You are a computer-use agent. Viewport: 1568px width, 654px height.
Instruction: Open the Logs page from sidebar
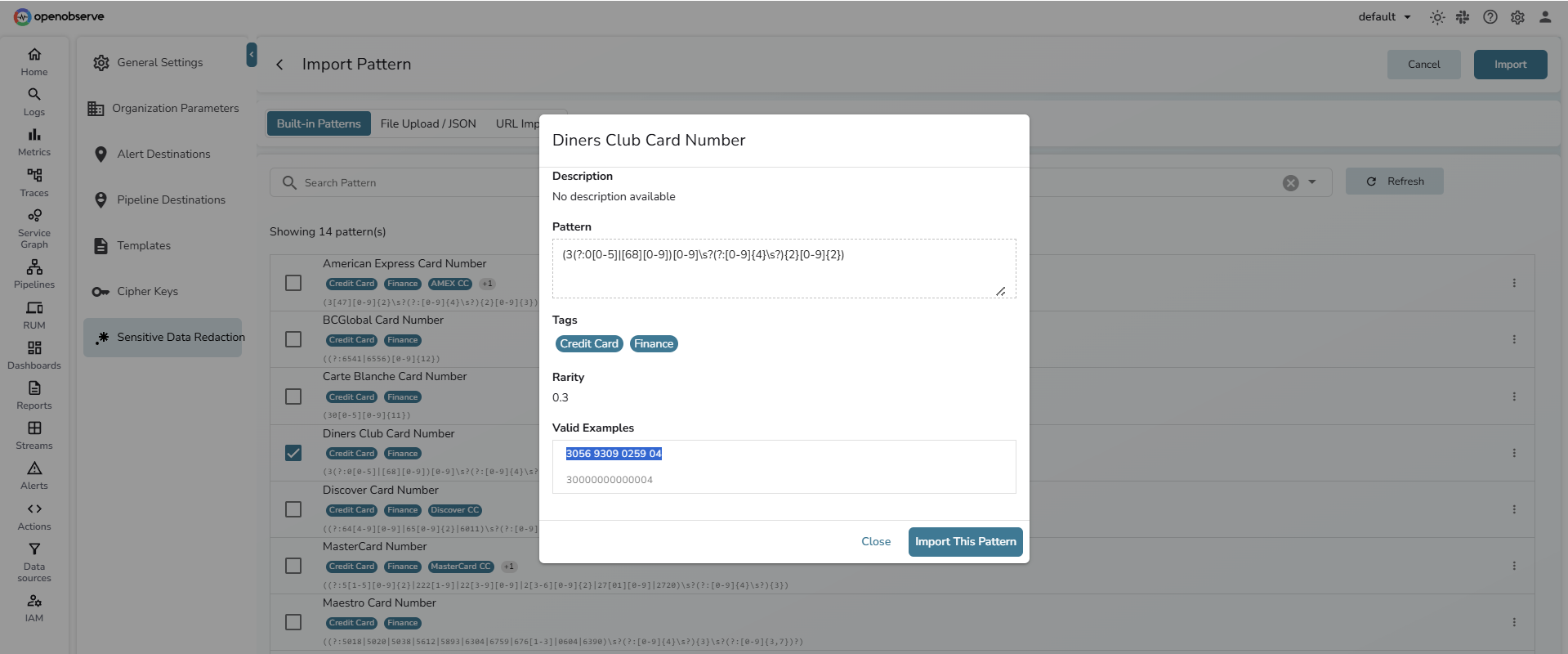tap(34, 101)
